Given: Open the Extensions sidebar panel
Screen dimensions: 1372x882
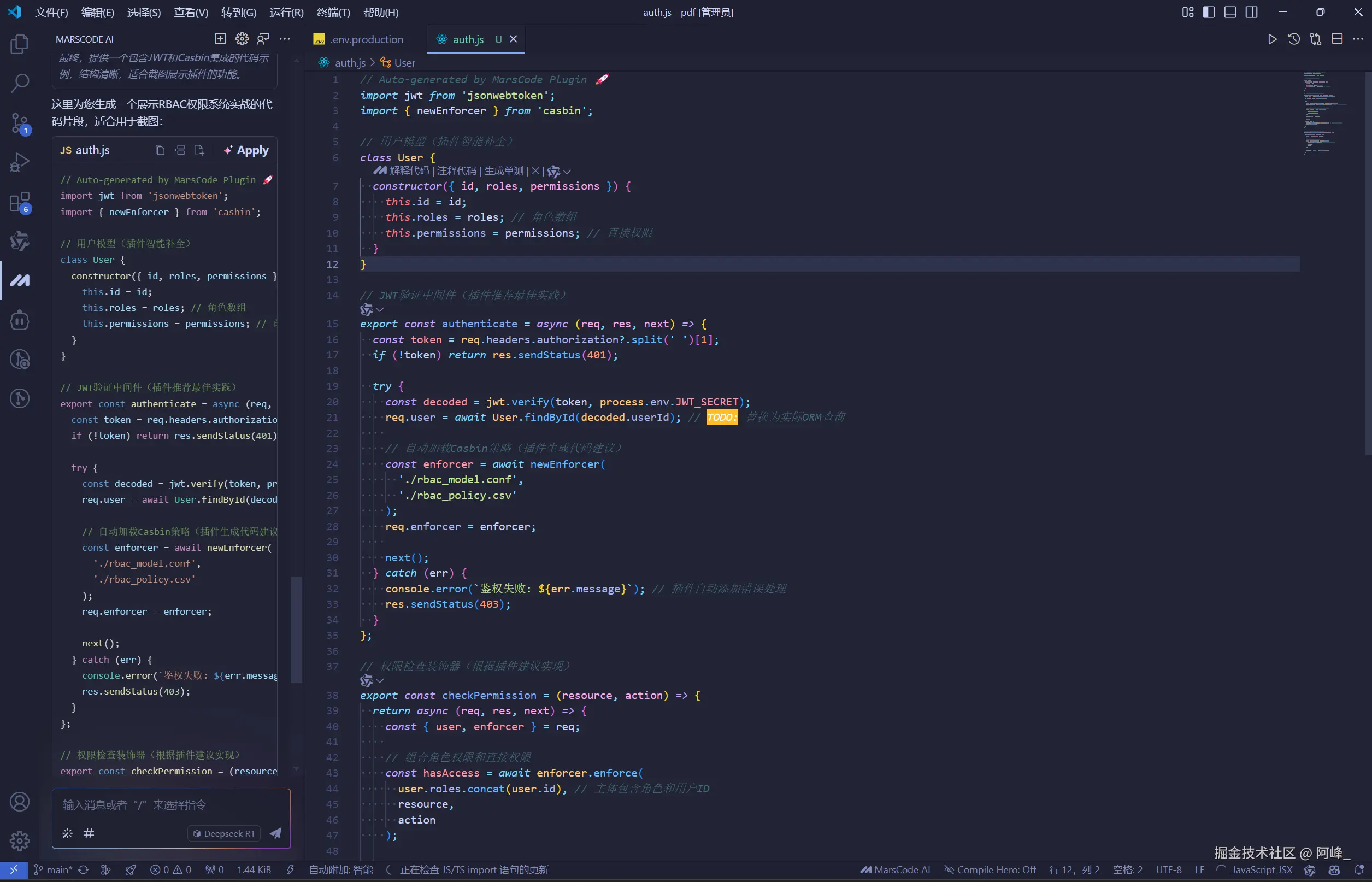Looking at the screenshot, I should [20, 202].
